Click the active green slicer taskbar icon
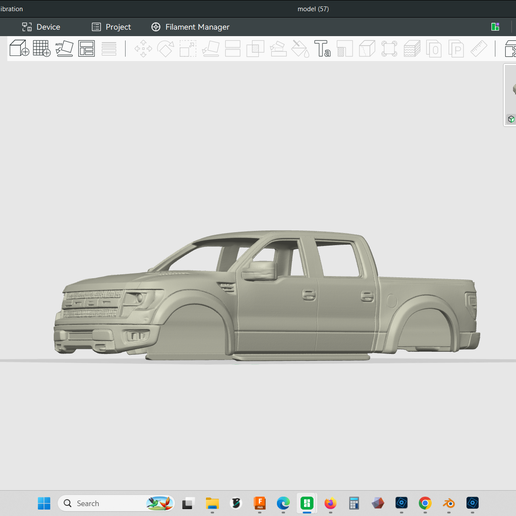 click(x=307, y=503)
